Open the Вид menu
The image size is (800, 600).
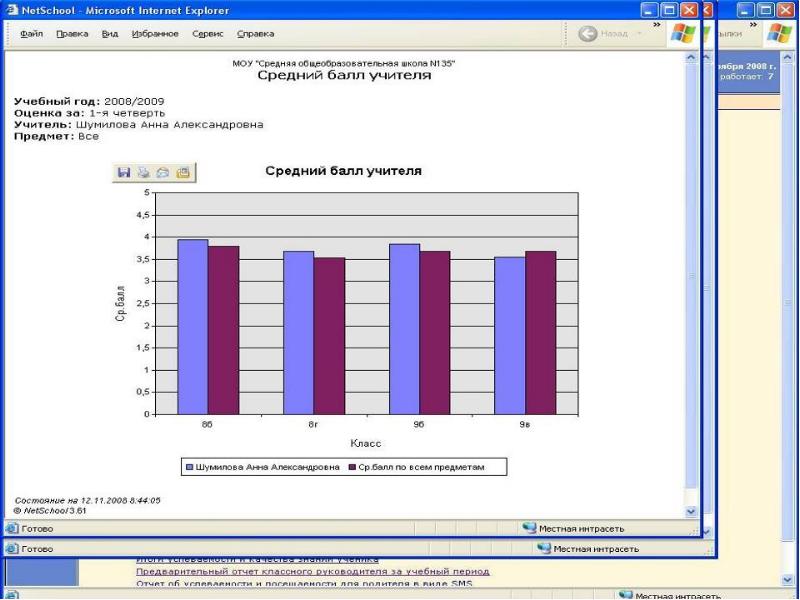coord(109,34)
